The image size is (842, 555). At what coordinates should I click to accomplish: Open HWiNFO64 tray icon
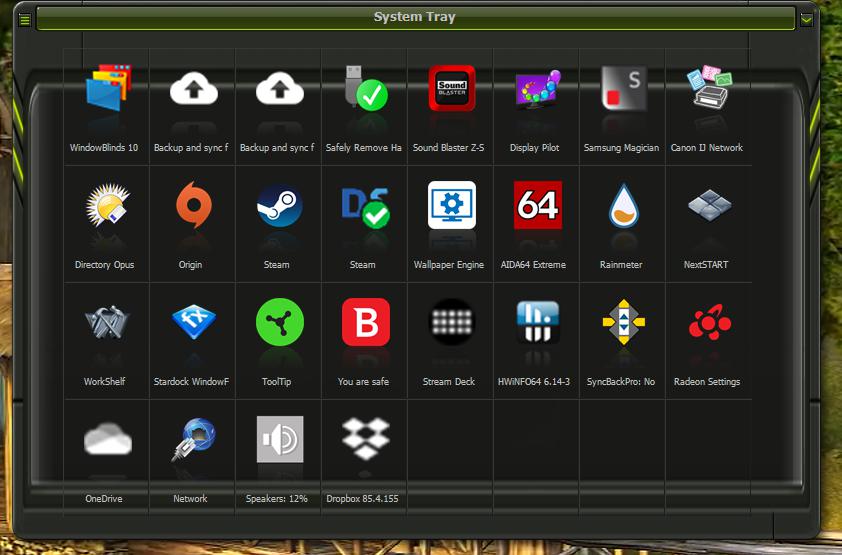coord(537,323)
